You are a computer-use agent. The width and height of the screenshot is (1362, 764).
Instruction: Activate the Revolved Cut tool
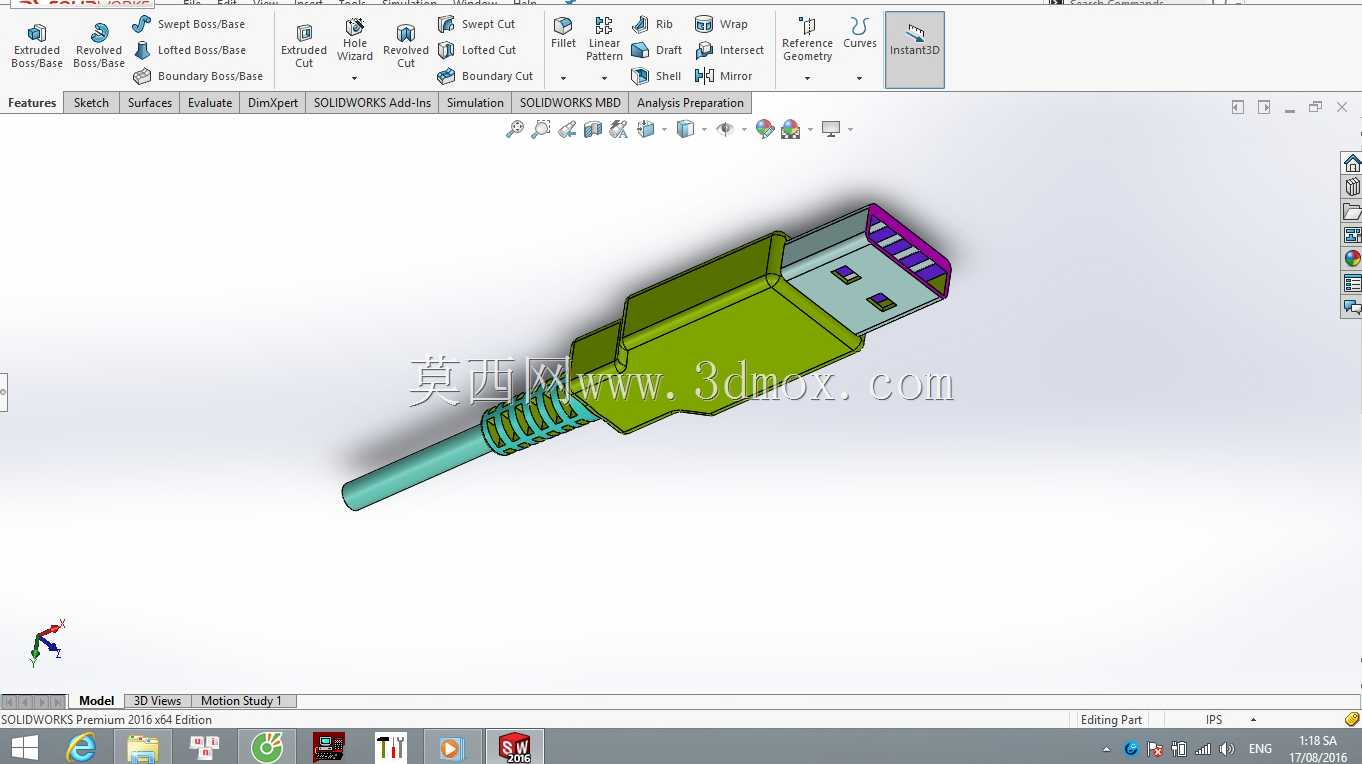point(406,46)
